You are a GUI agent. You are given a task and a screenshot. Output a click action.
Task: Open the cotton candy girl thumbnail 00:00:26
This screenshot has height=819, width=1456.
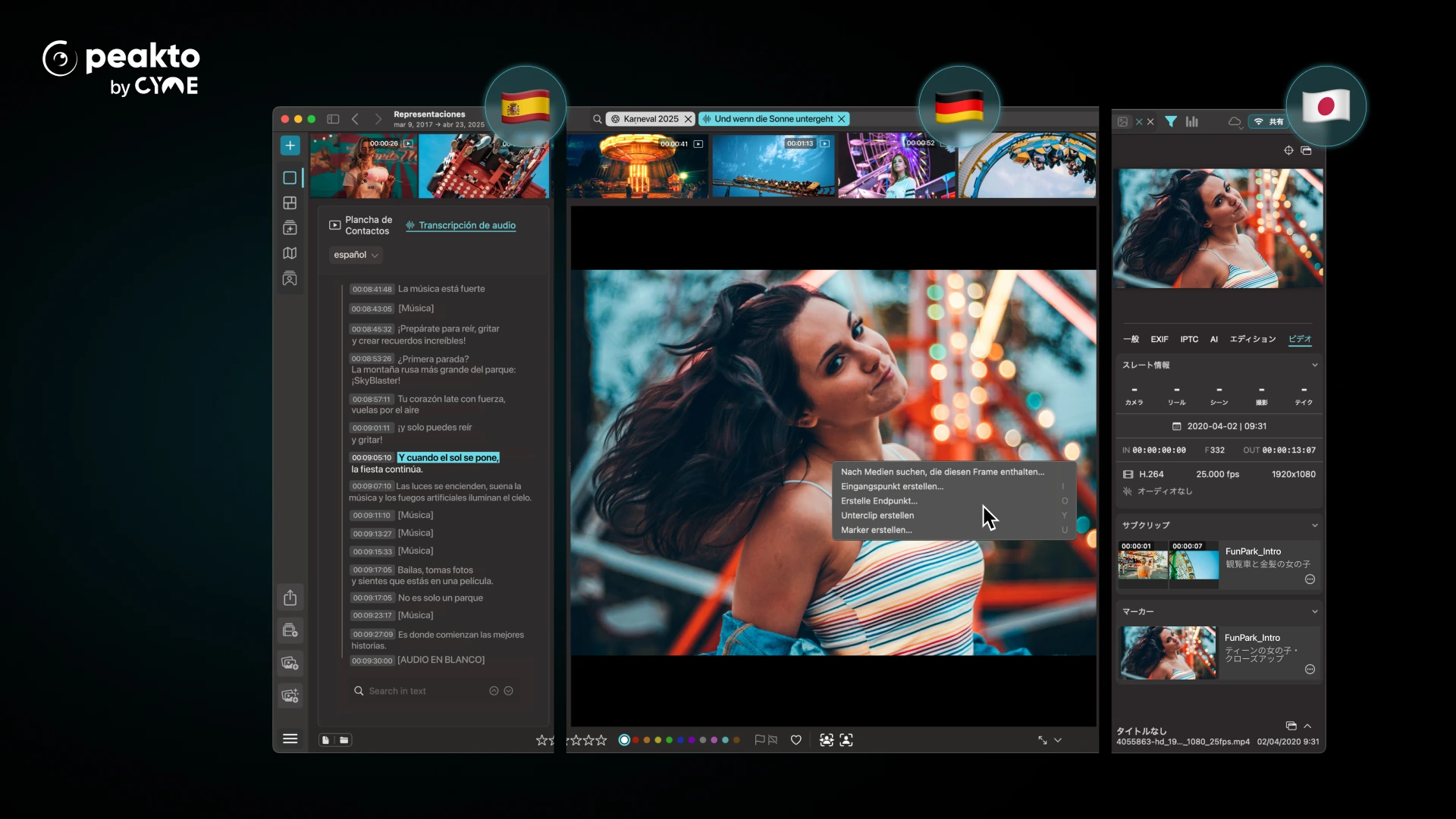[x=363, y=166]
